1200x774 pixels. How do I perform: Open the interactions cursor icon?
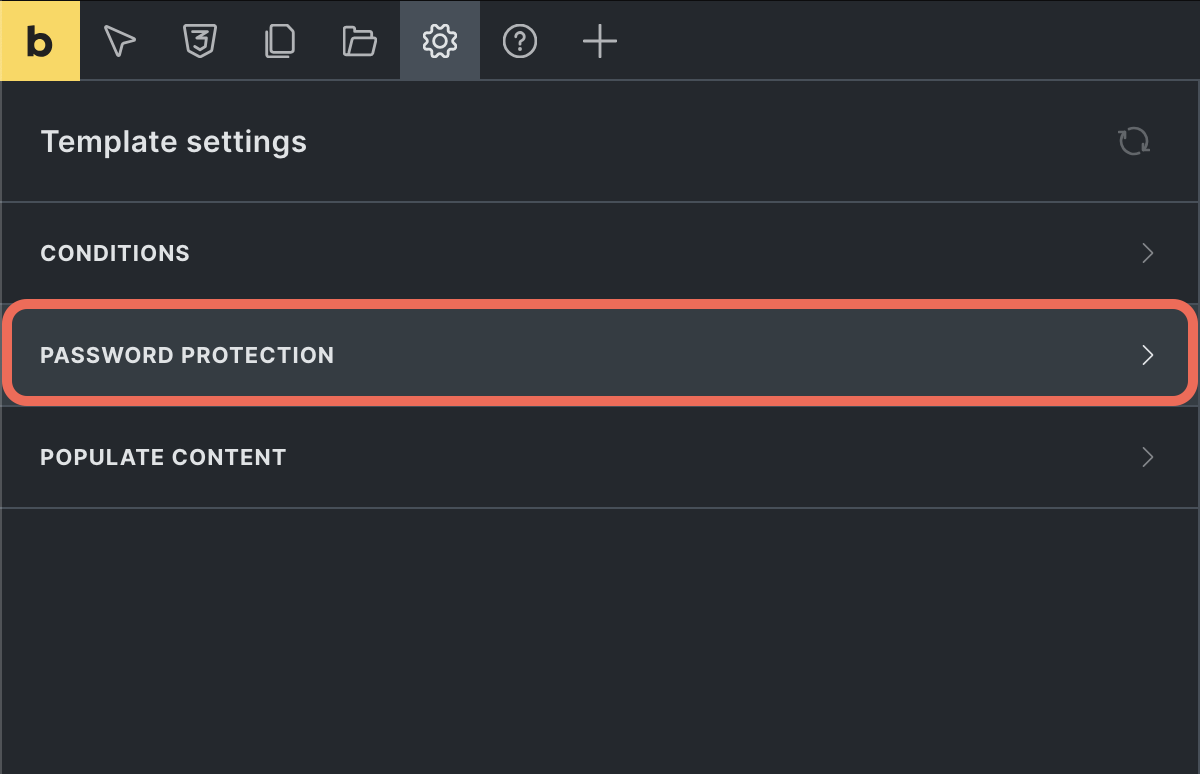(120, 41)
